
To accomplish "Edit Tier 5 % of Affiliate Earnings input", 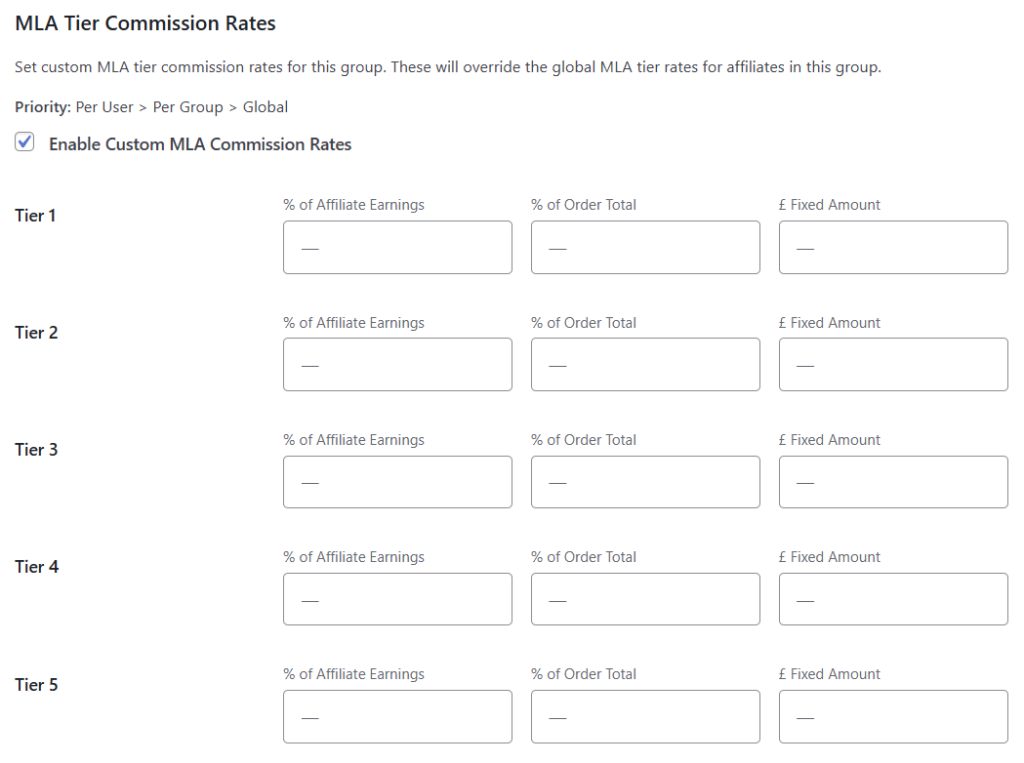I will (397, 716).
